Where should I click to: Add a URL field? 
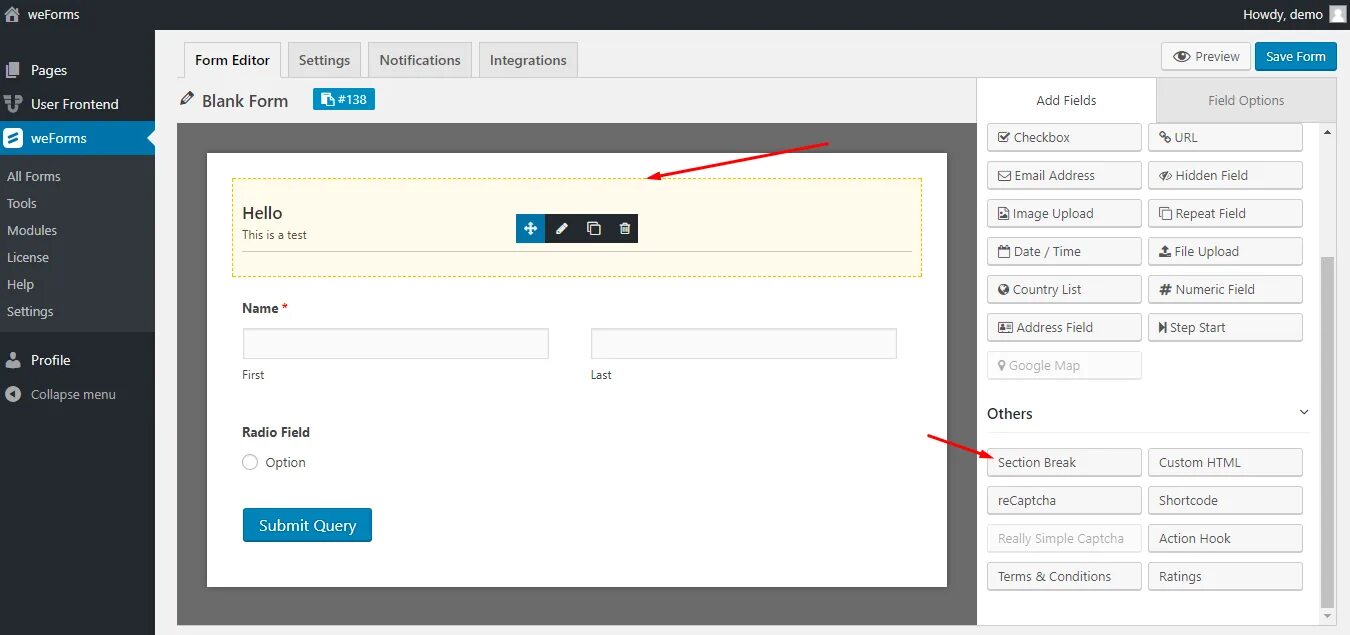click(1225, 137)
